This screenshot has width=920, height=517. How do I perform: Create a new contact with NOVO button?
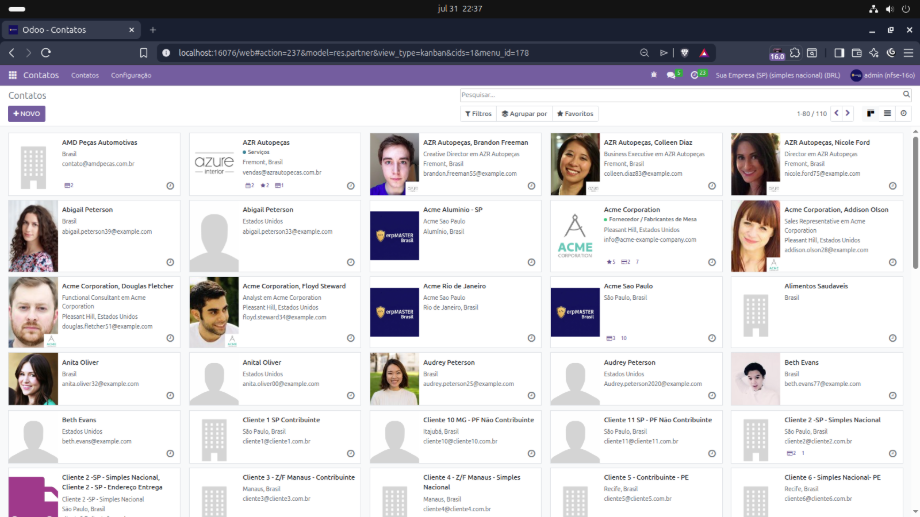tap(26, 114)
